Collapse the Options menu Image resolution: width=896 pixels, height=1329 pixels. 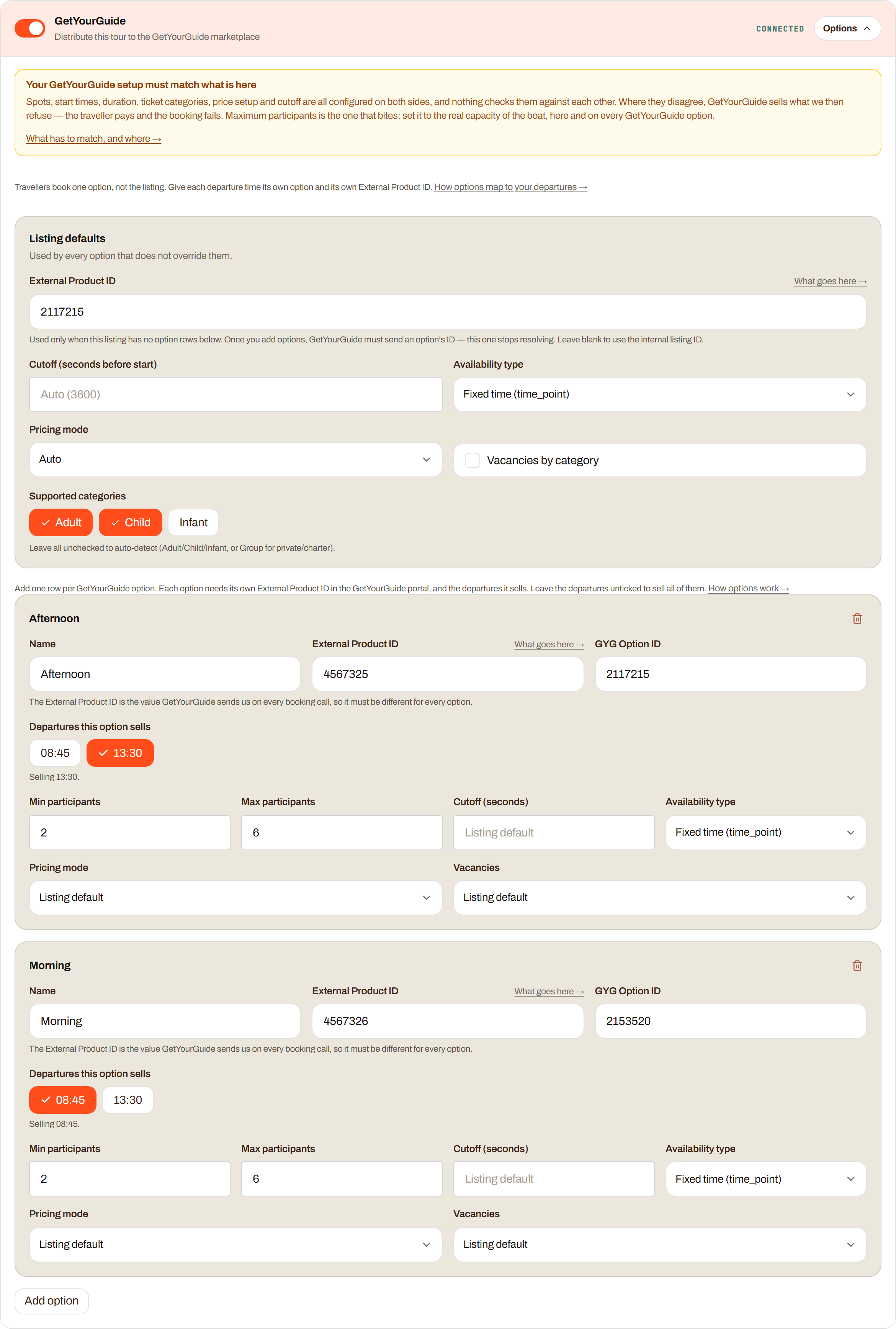pyautogui.click(x=847, y=28)
